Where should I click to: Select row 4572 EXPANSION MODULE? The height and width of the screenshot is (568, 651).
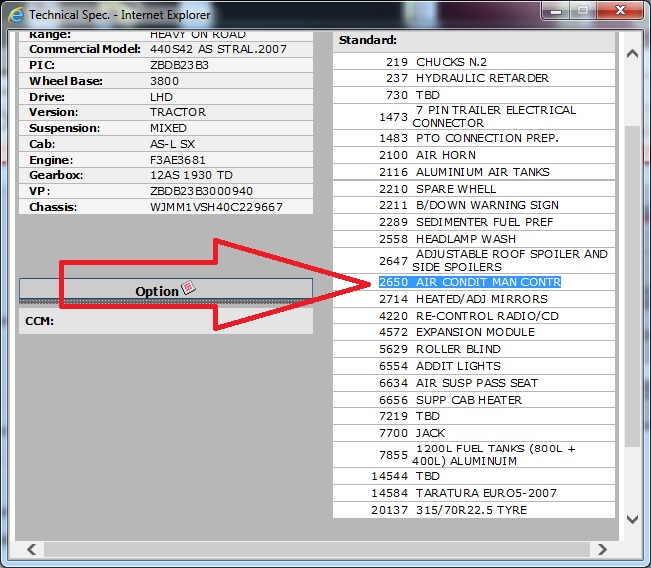pyautogui.click(x=474, y=332)
